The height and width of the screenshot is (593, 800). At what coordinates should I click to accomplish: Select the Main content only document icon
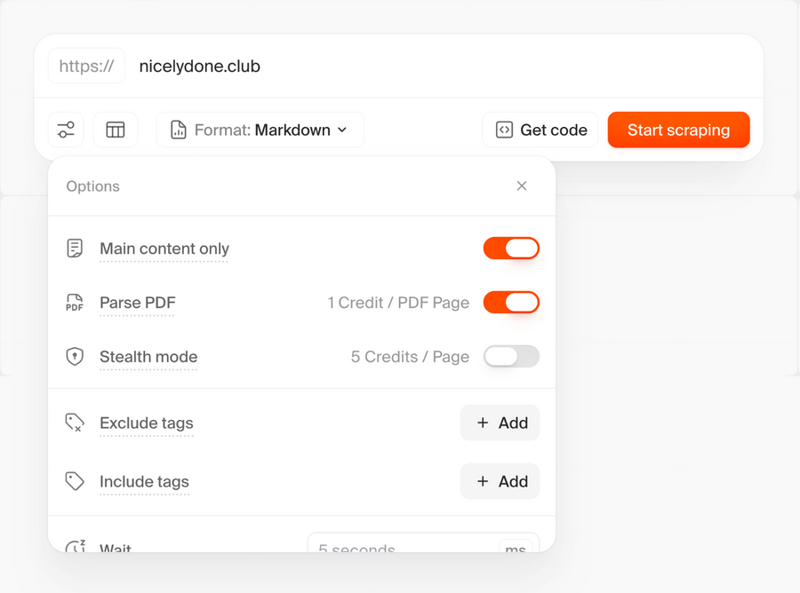tap(74, 248)
